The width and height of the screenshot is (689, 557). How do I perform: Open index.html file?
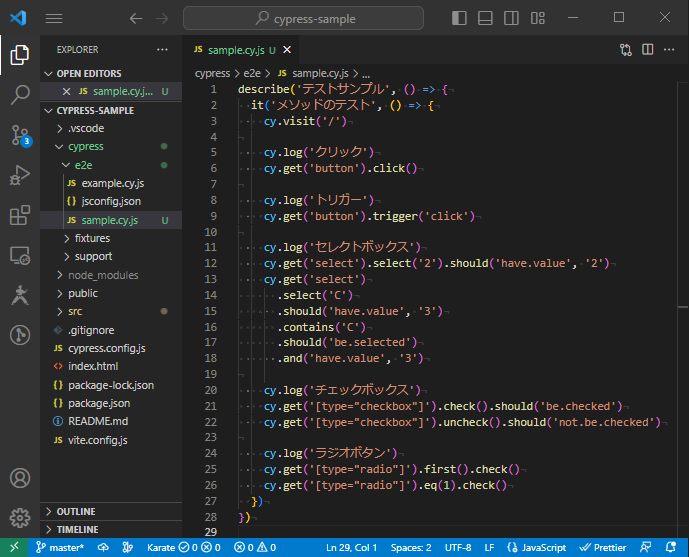(x=111, y=366)
